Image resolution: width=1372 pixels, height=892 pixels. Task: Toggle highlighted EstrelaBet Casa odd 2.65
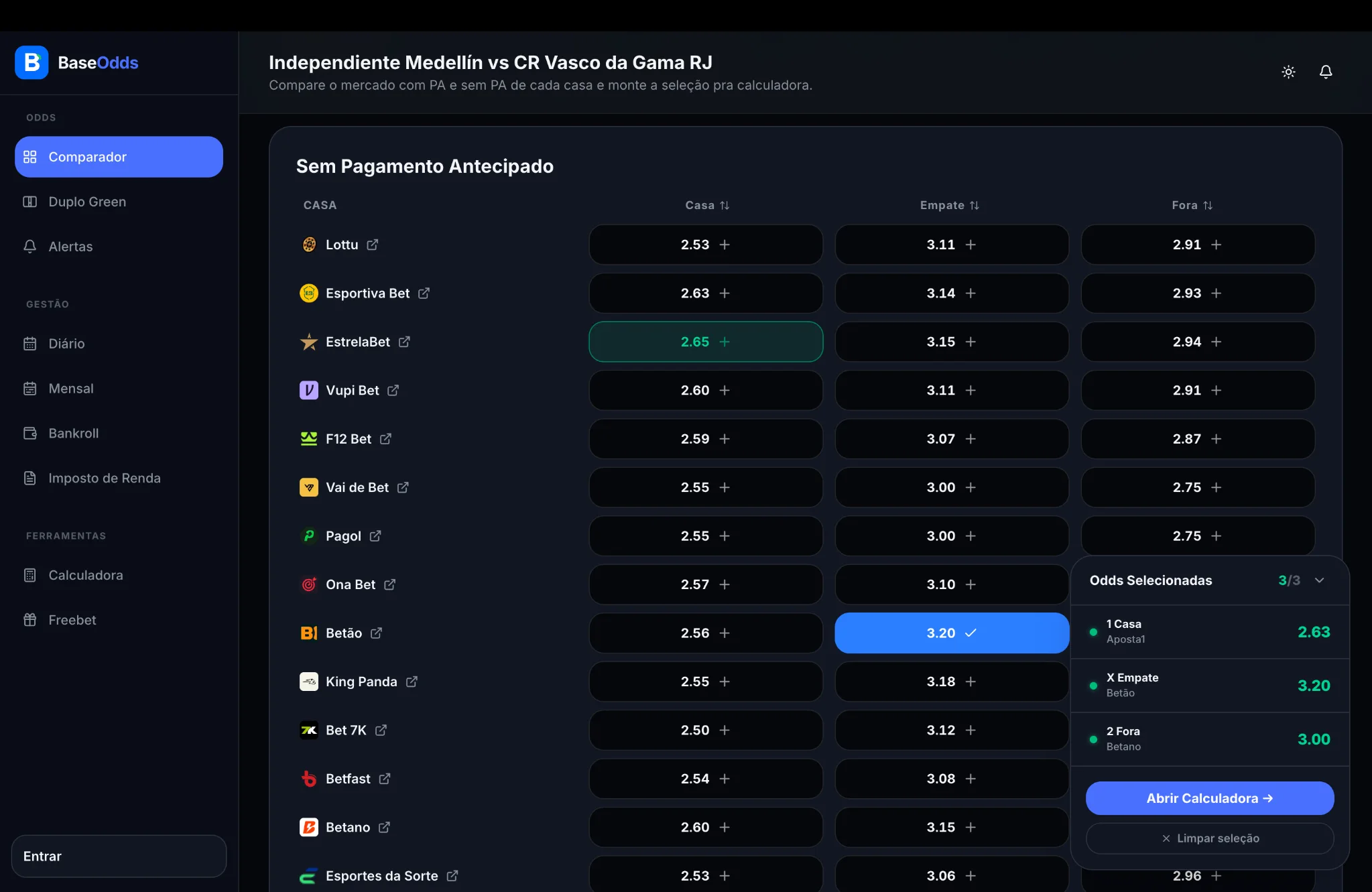706,342
